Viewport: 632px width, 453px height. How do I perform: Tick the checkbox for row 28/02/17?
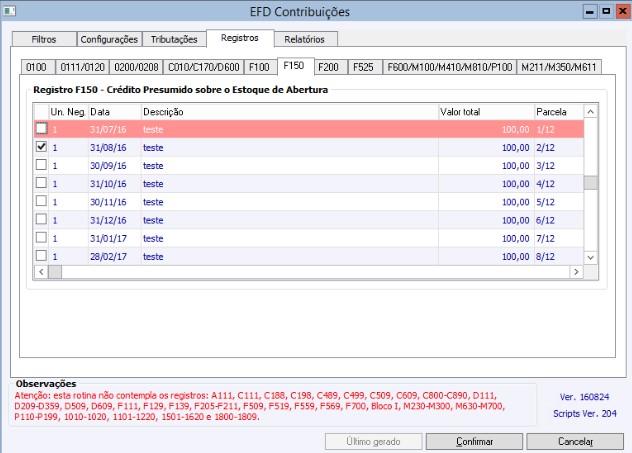coord(41,256)
